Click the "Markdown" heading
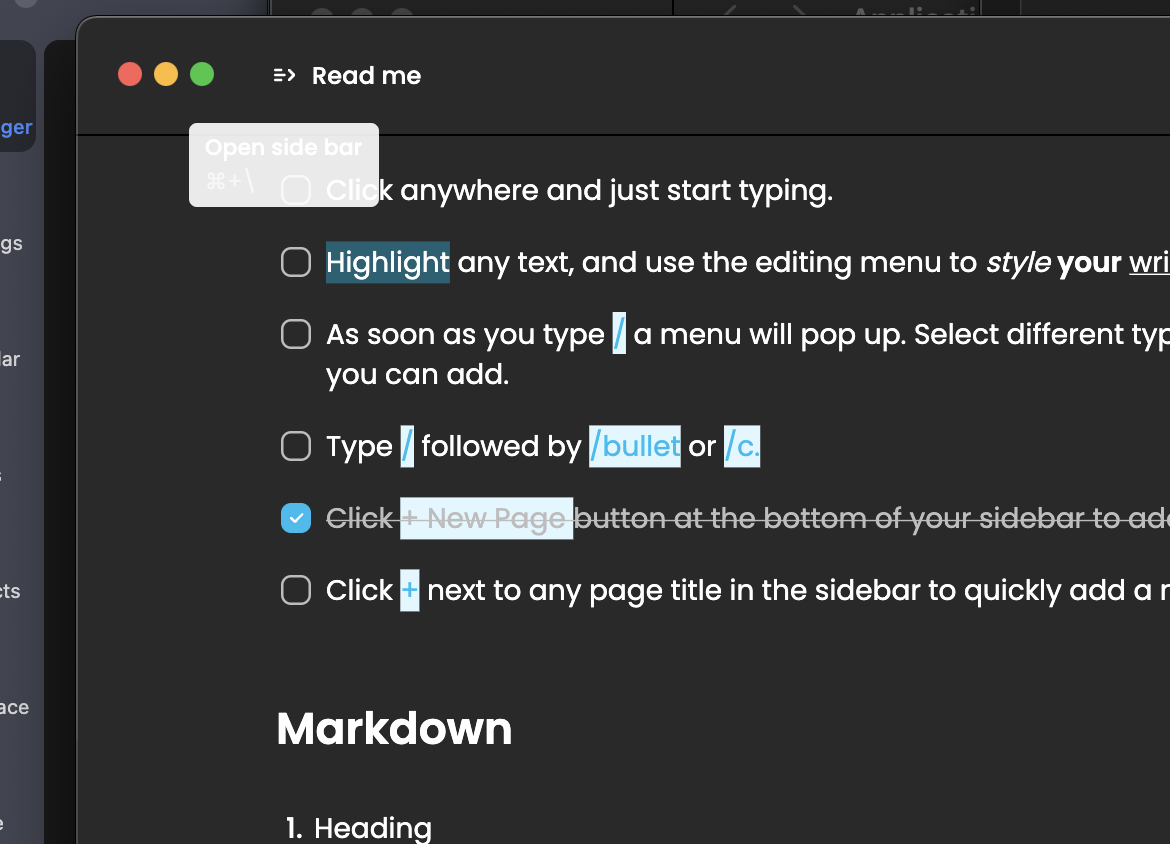 [x=395, y=728]
